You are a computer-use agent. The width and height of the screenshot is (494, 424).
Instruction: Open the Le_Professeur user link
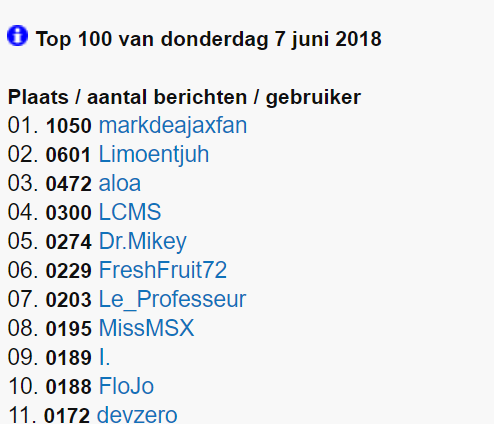(x=172, y=299)
